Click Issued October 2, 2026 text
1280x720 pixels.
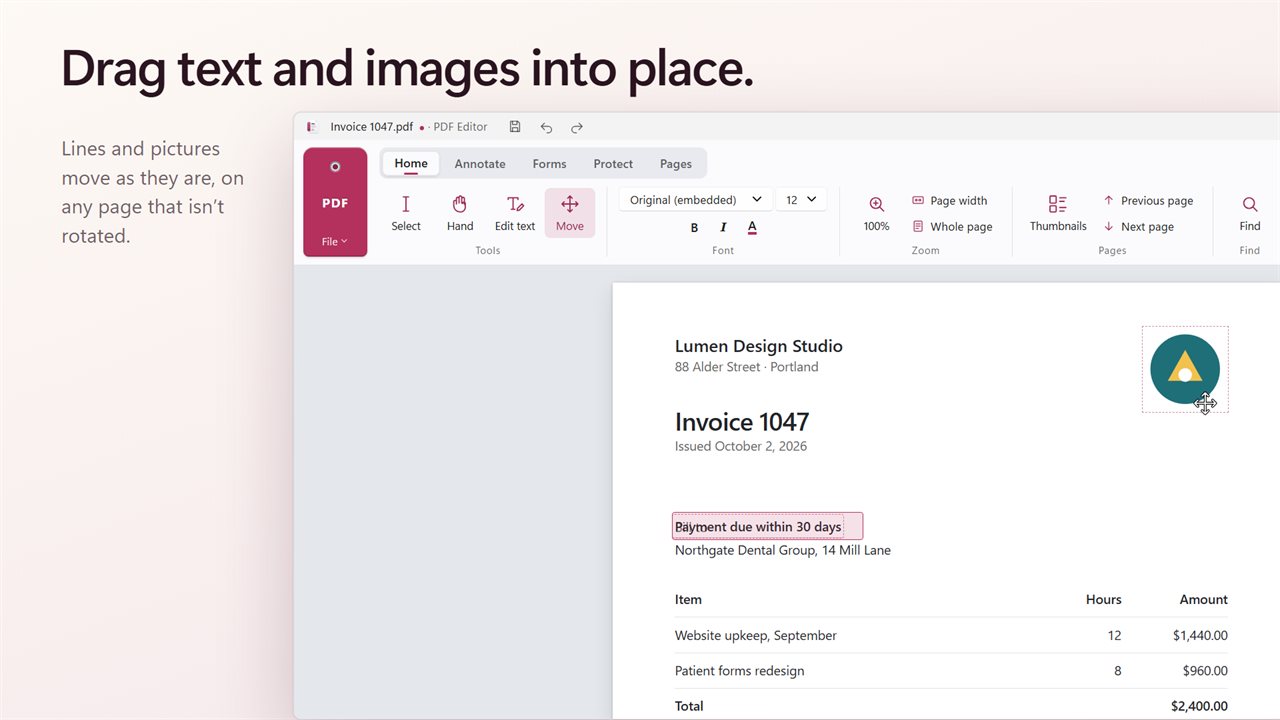point(741,446)
